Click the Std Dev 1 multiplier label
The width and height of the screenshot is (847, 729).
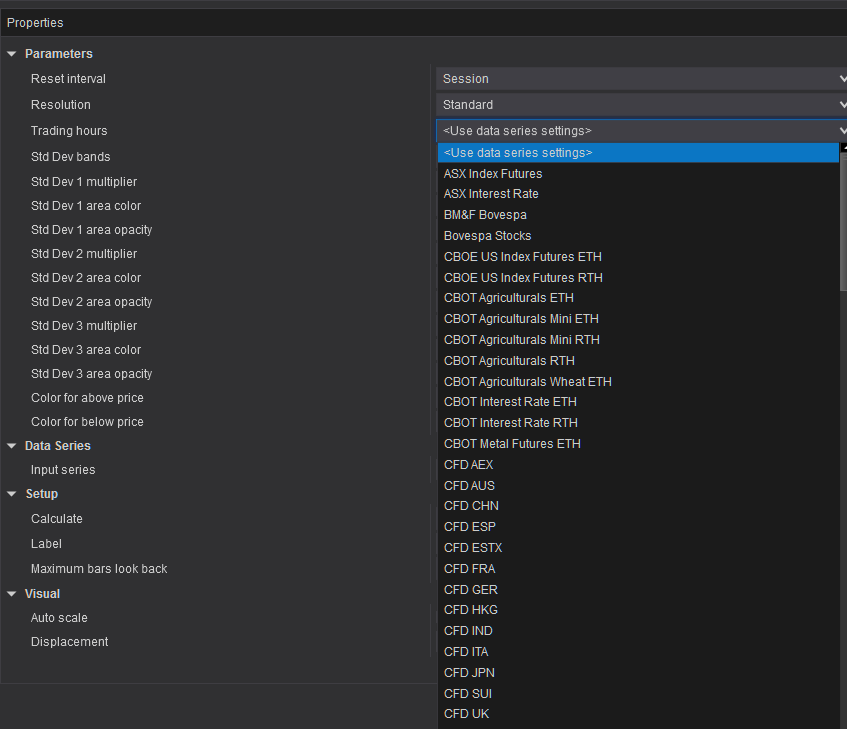click(x=84, y=182)
